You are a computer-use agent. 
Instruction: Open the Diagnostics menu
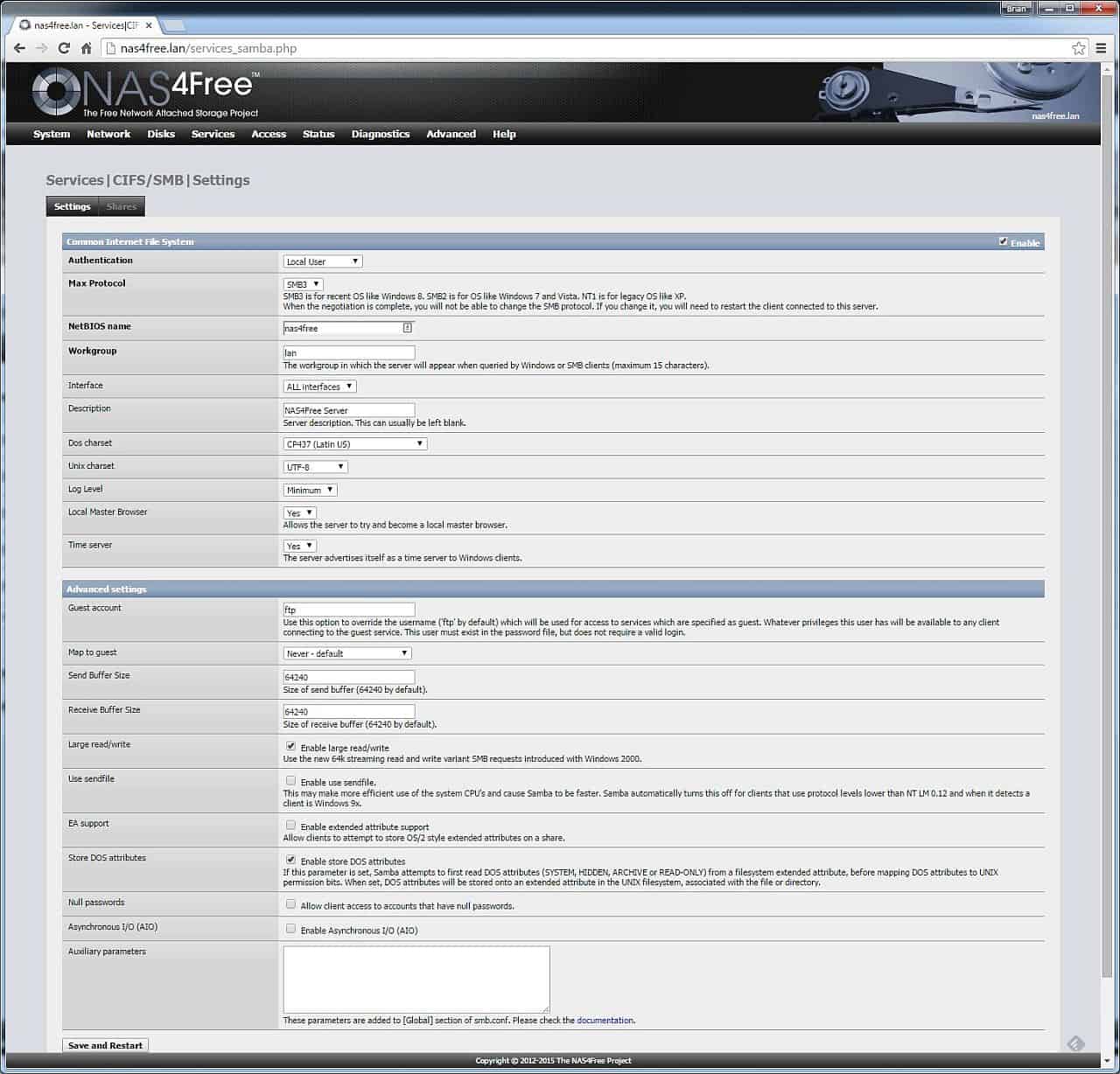click(381, 134)
